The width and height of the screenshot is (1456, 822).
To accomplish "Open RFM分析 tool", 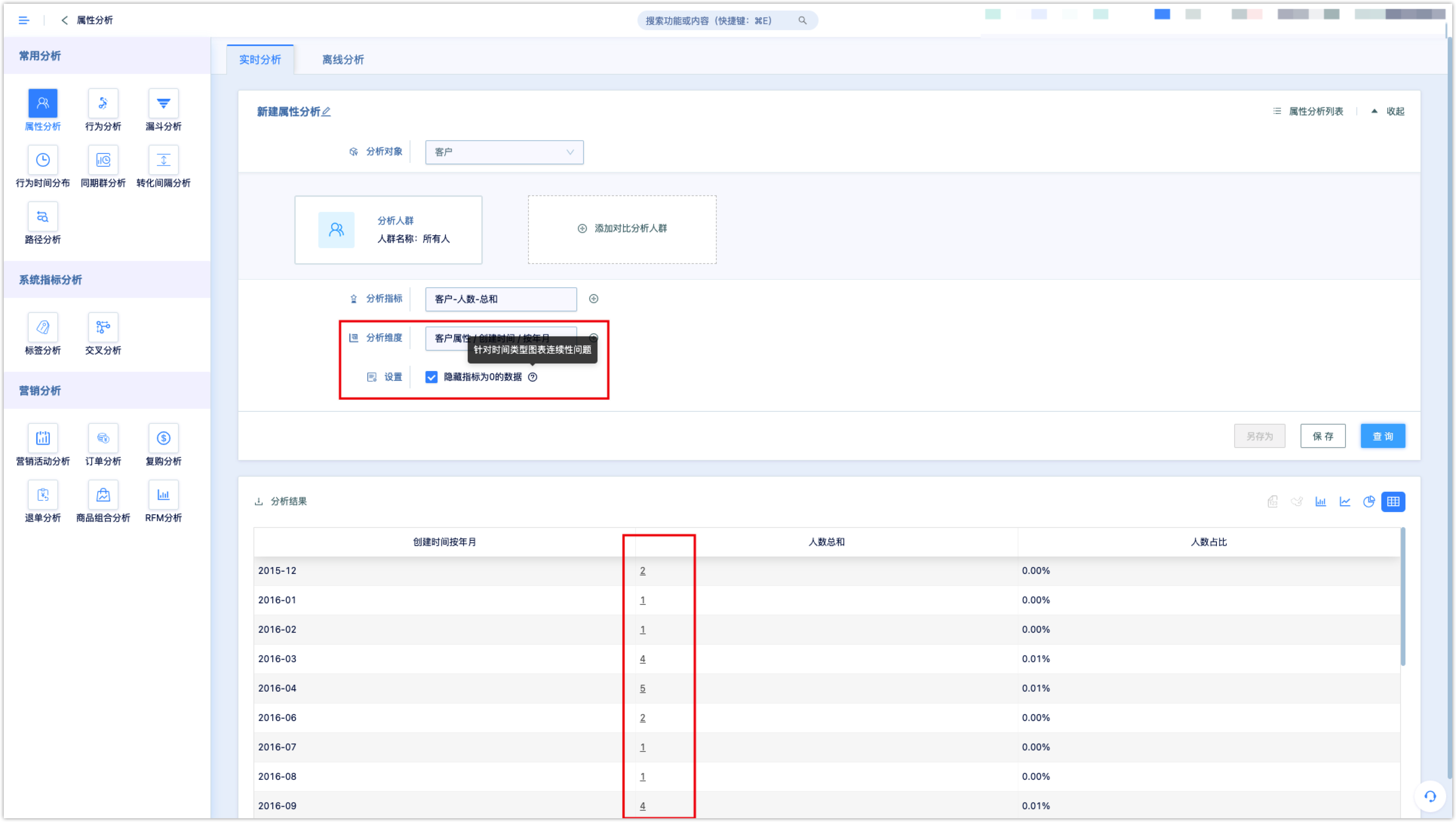I will pyautogui.click(x=163, y=501).
